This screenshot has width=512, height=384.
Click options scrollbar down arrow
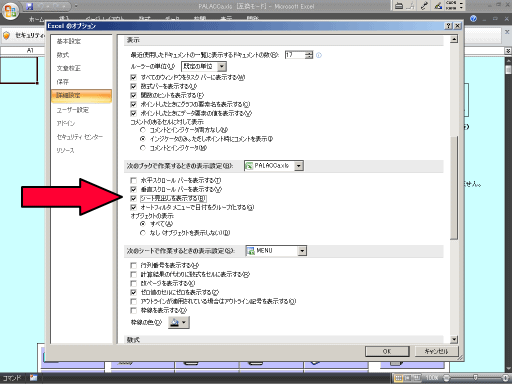point(454,340)
